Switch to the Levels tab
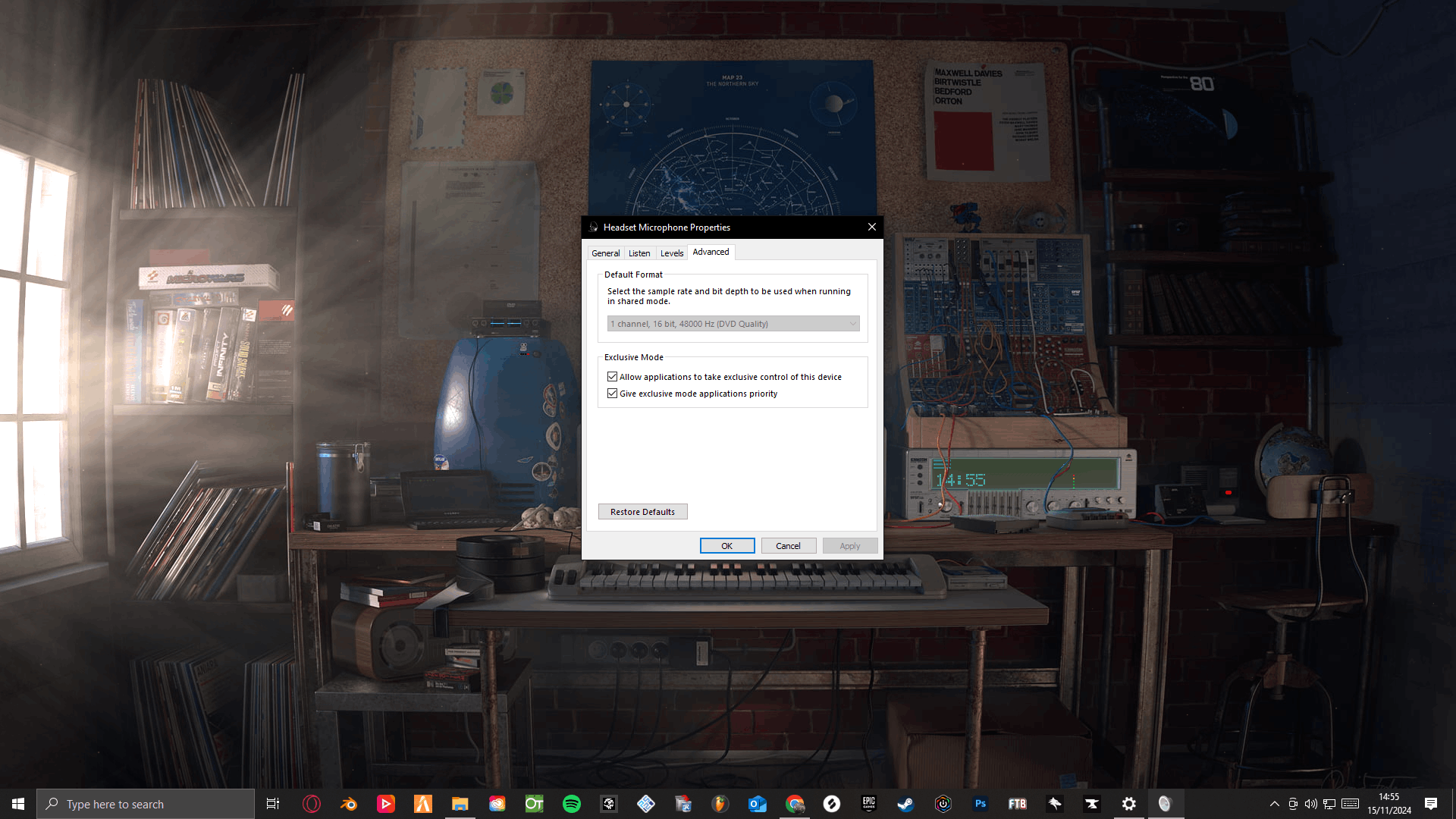Image resolution: width=1456 pixels, height=819 pixels. [671, 253]
